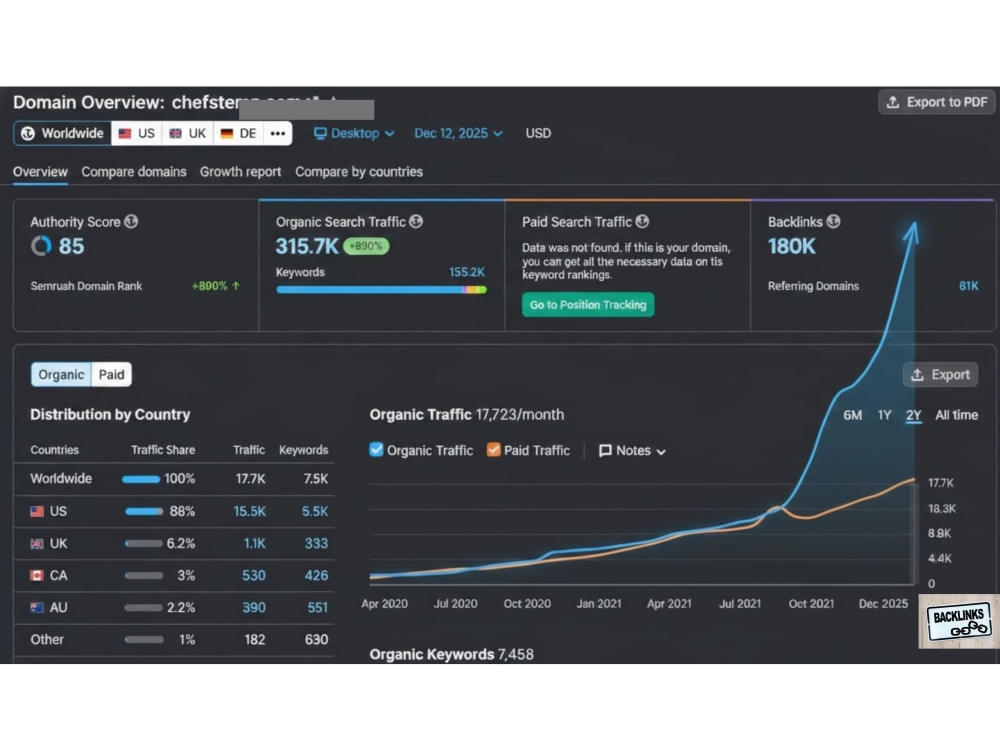Click Go to Position Tracking button
The height and width of the screenshot is (750, 1000).
[588, 305]
